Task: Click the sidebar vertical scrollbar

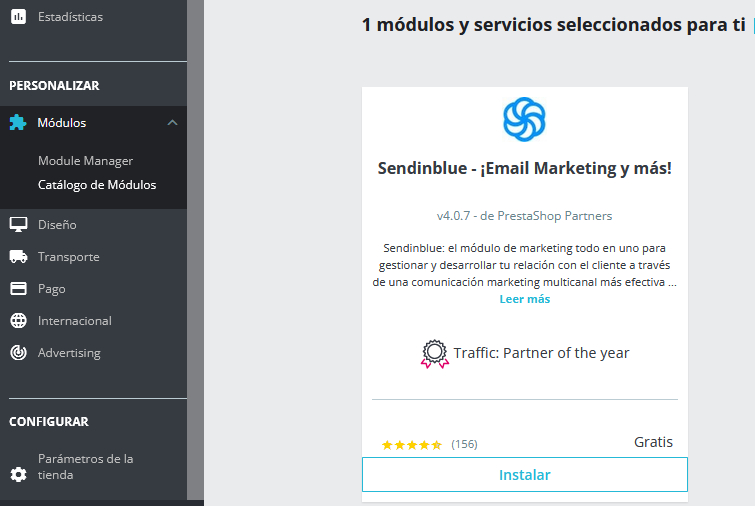Action: (195, 250)
